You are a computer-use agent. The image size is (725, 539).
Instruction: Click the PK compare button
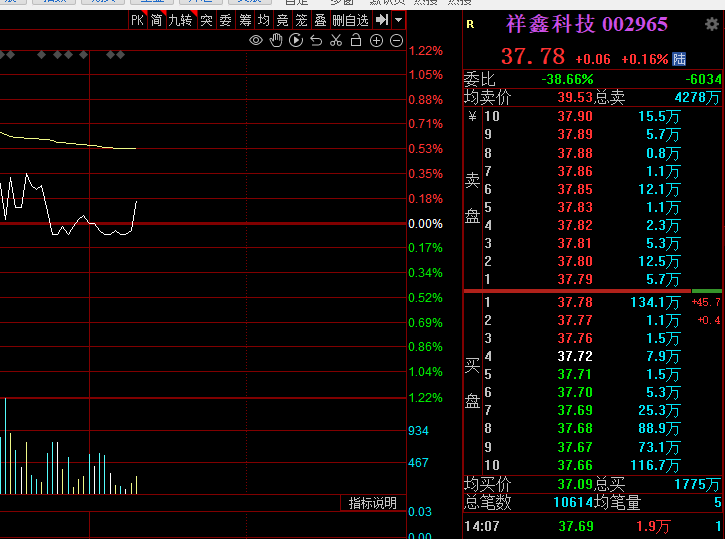pyautogui.click(x=138, y=20)
